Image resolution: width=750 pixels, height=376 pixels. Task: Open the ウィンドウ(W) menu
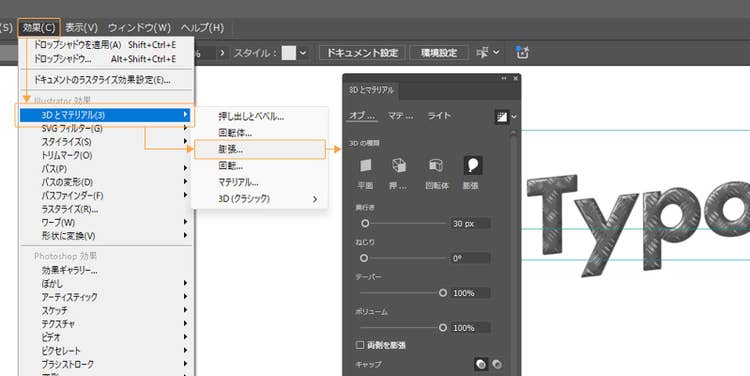[139, 28]
